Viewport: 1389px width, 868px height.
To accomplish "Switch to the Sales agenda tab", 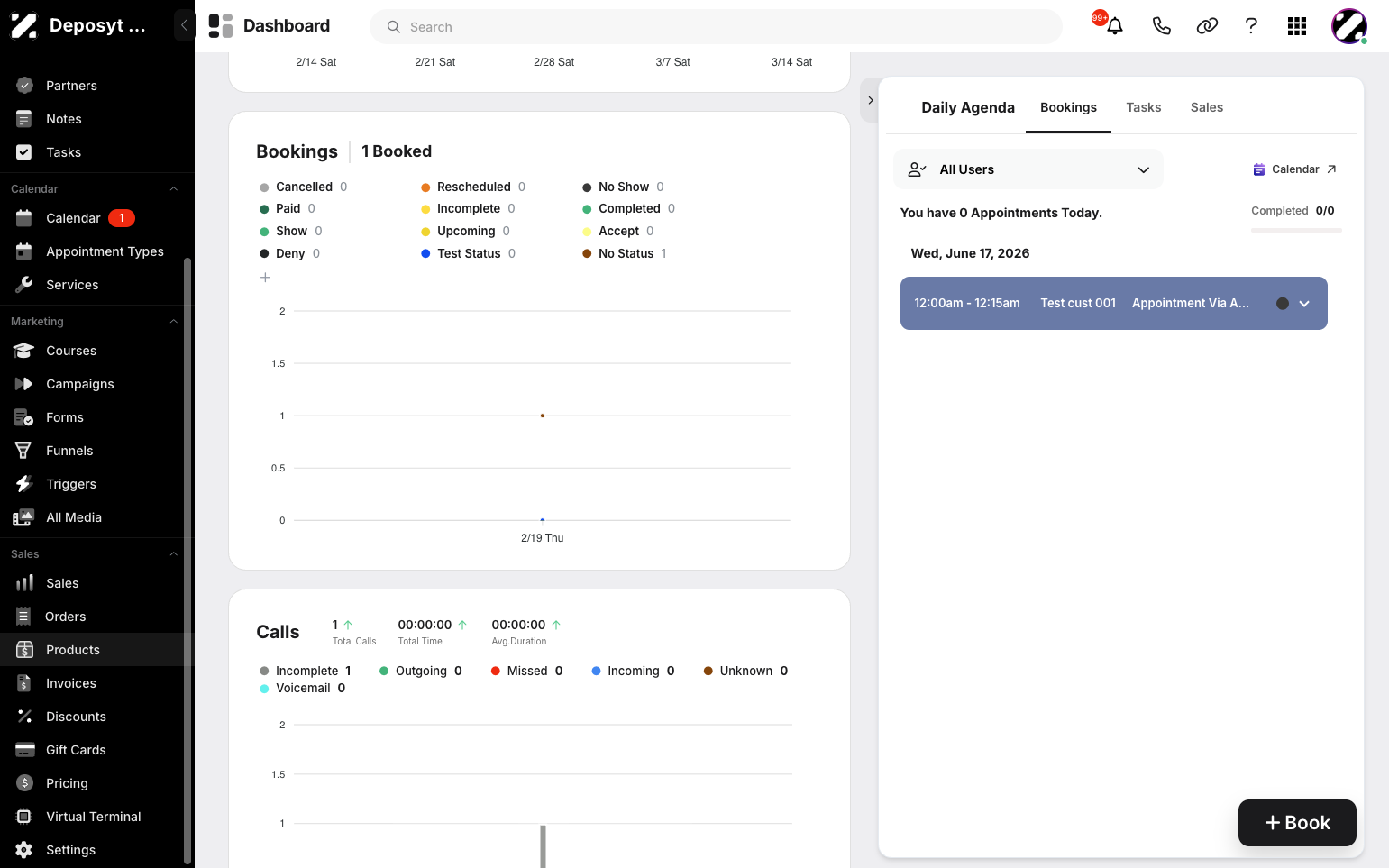I will click(1206, 107).
